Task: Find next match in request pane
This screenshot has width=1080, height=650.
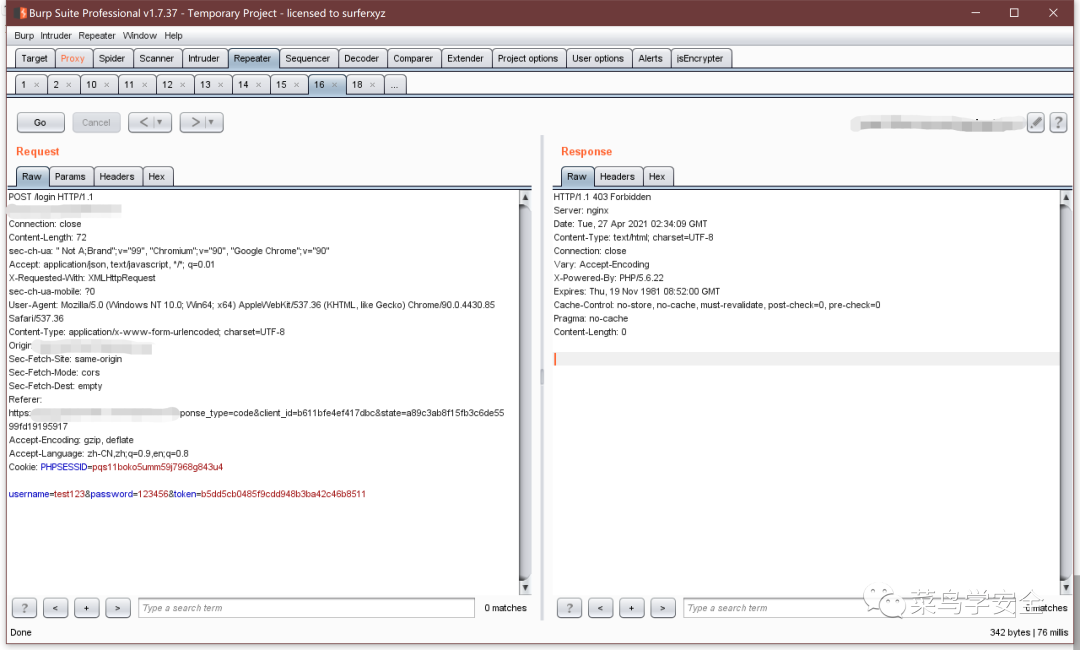Action: [x=118, y=608]
